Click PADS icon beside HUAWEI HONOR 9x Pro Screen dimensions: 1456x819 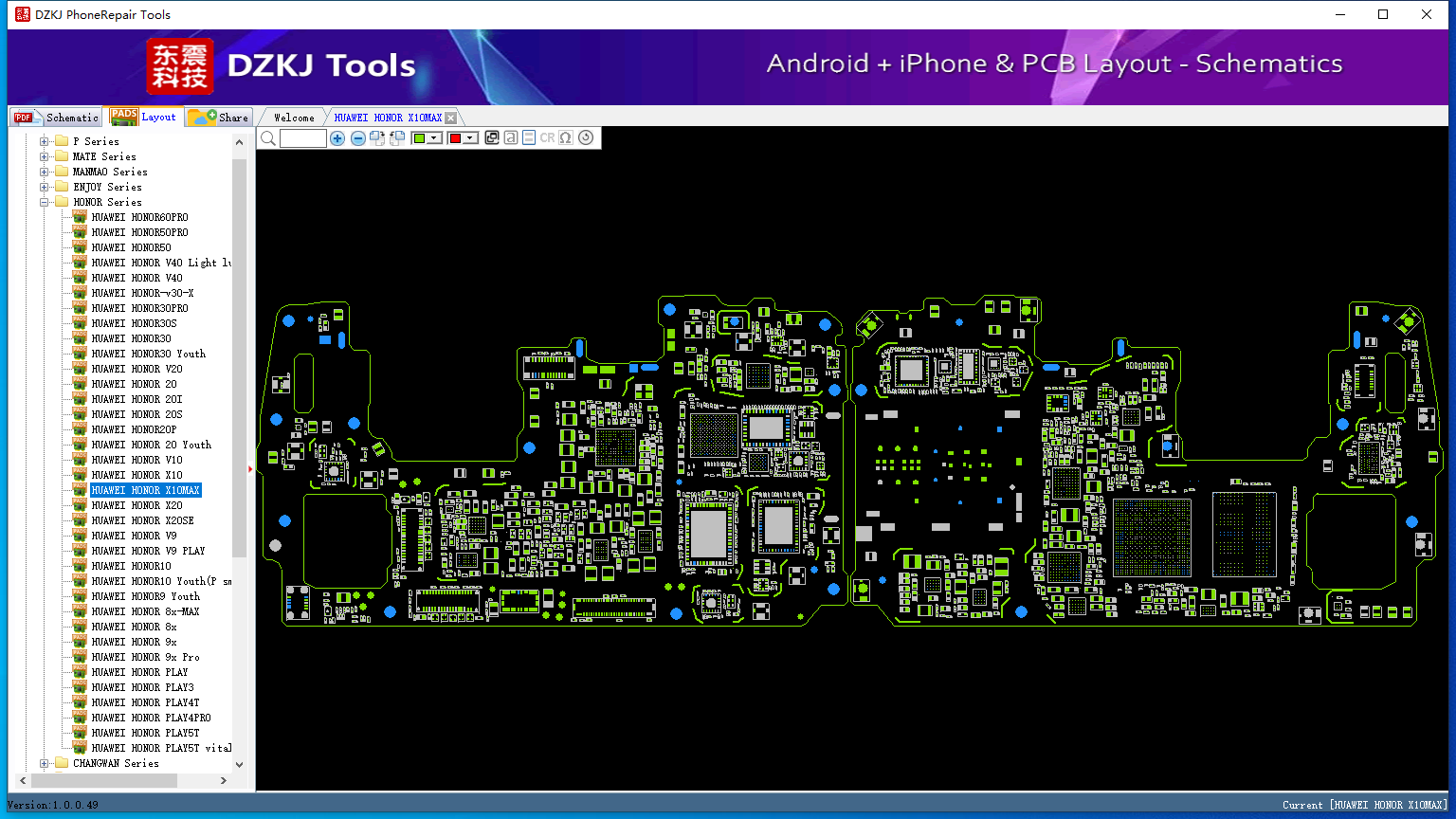click(80, 657)
